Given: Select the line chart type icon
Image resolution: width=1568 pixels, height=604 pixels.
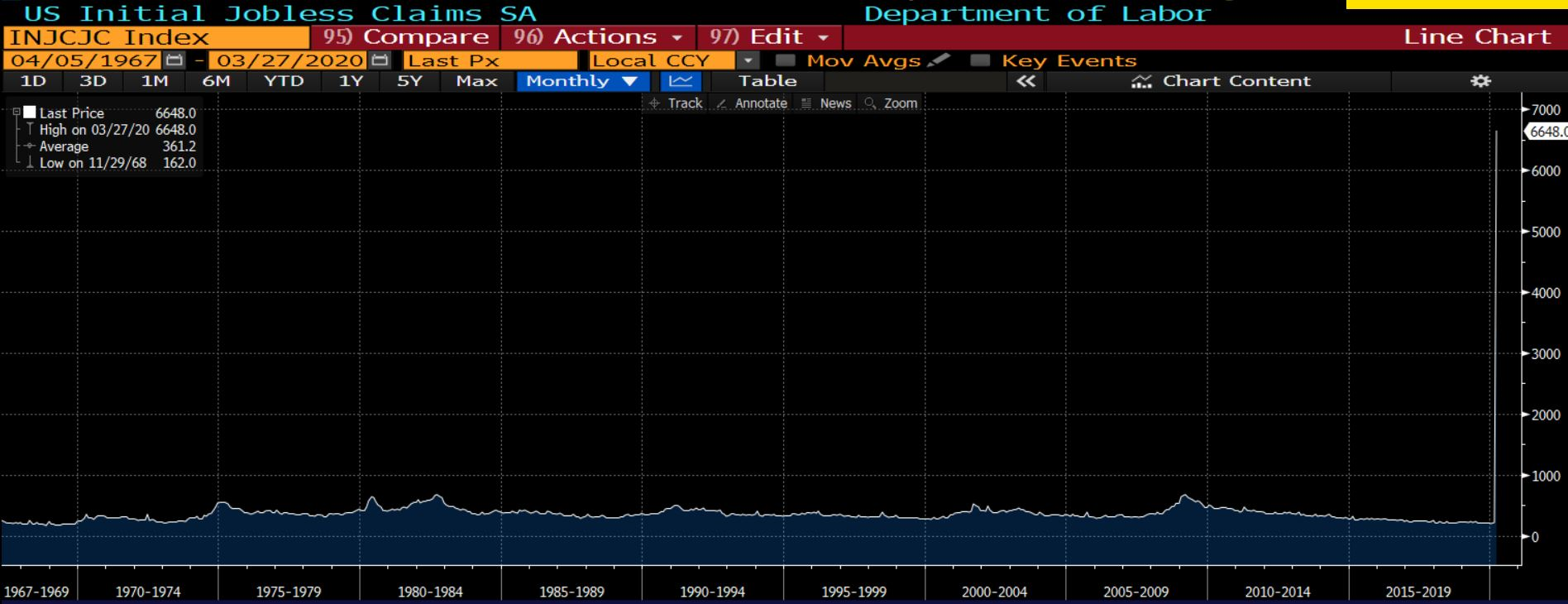Looking at the screenshot, I should point(681,81).
